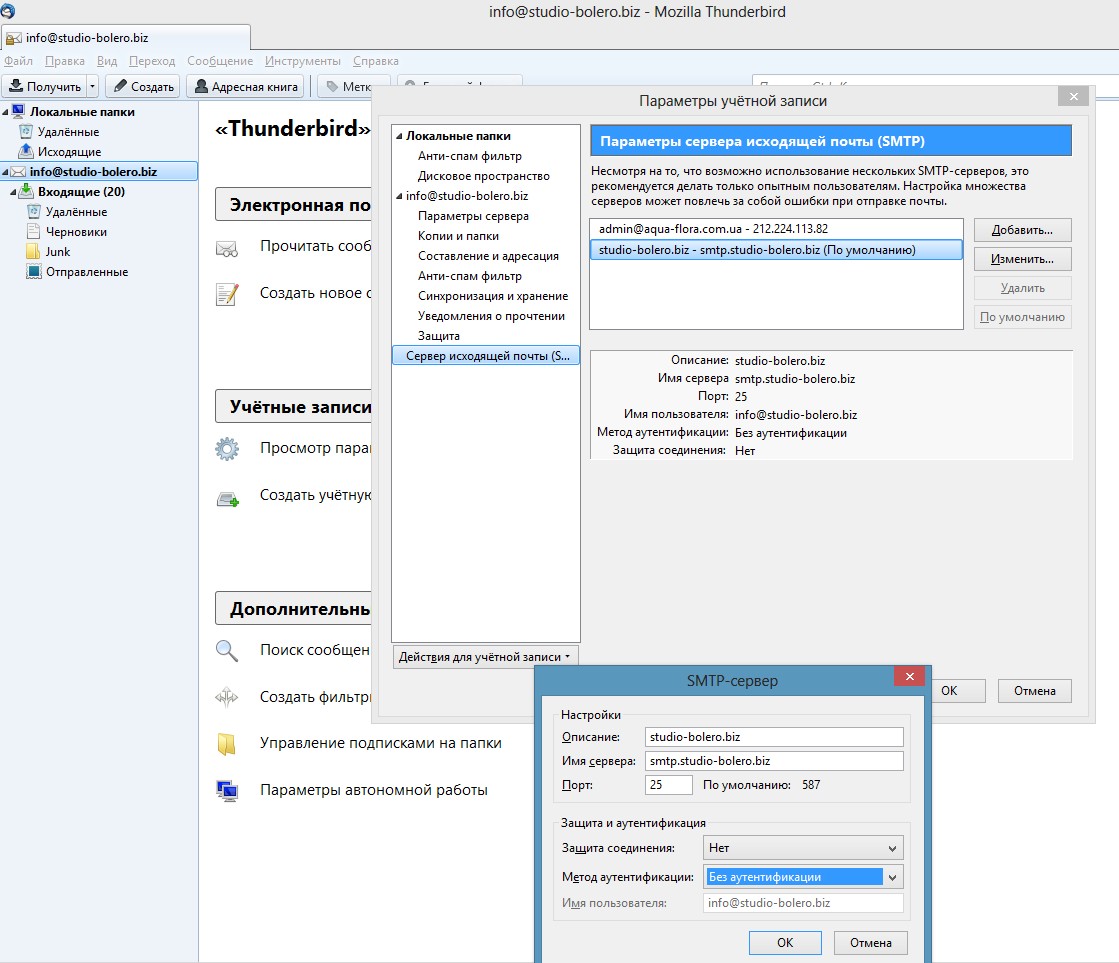Select studio-bolero.biz default SMTP server row
This screenshot has width=1119, height=963.
pos(776,250)
